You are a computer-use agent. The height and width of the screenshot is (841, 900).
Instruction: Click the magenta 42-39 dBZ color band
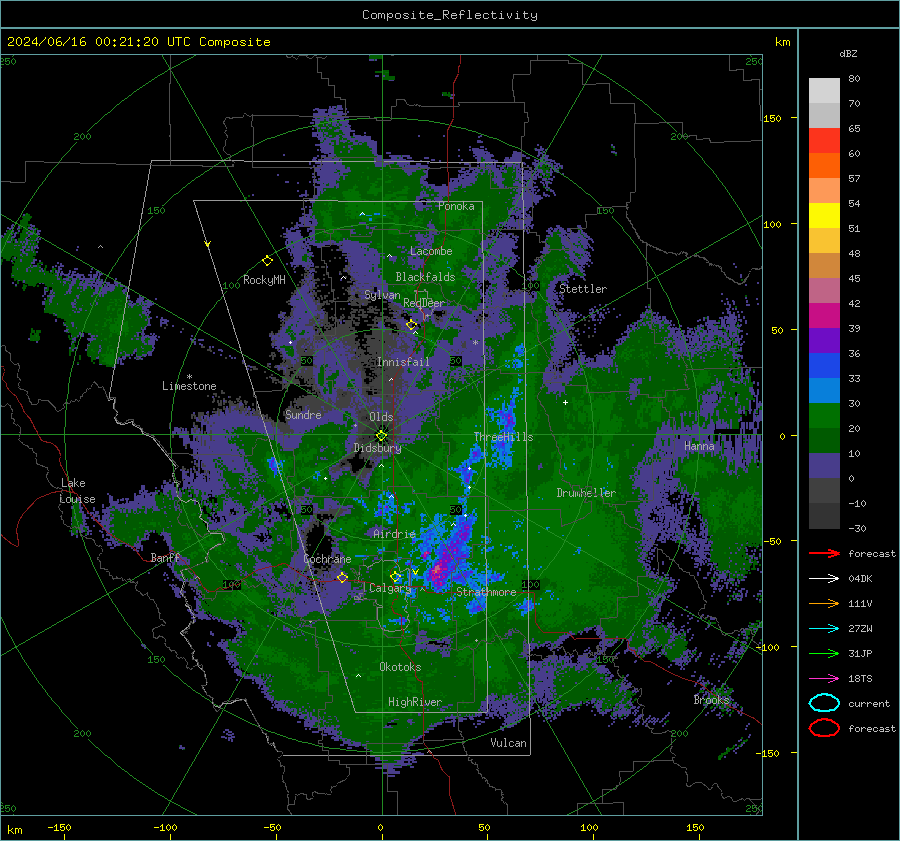(824, 316)
